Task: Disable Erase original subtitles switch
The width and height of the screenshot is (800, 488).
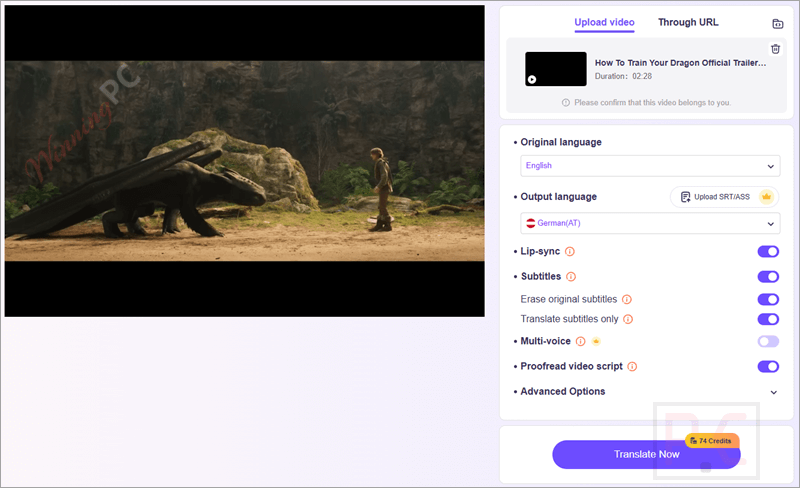Action: point(768,299)
